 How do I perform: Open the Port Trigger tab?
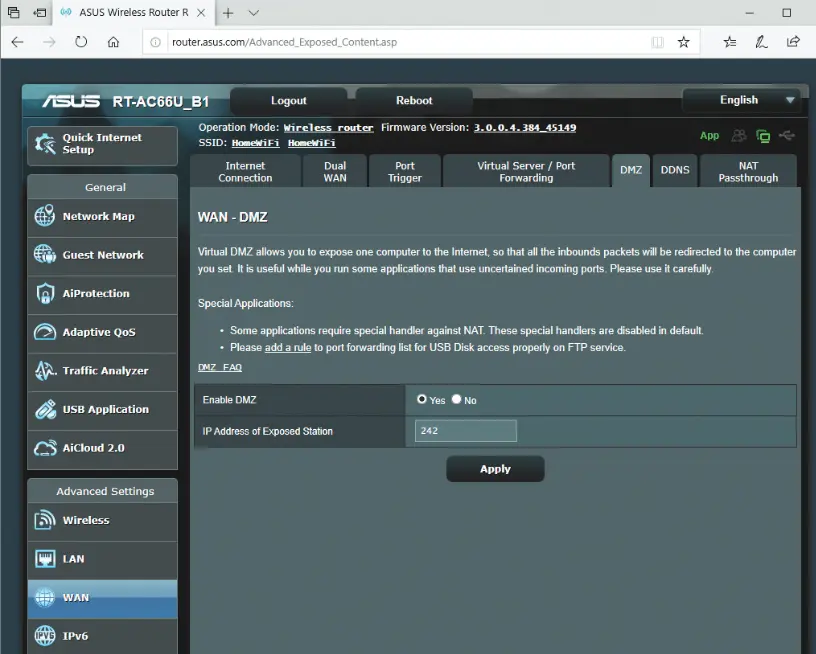click(x=404, y=172)
